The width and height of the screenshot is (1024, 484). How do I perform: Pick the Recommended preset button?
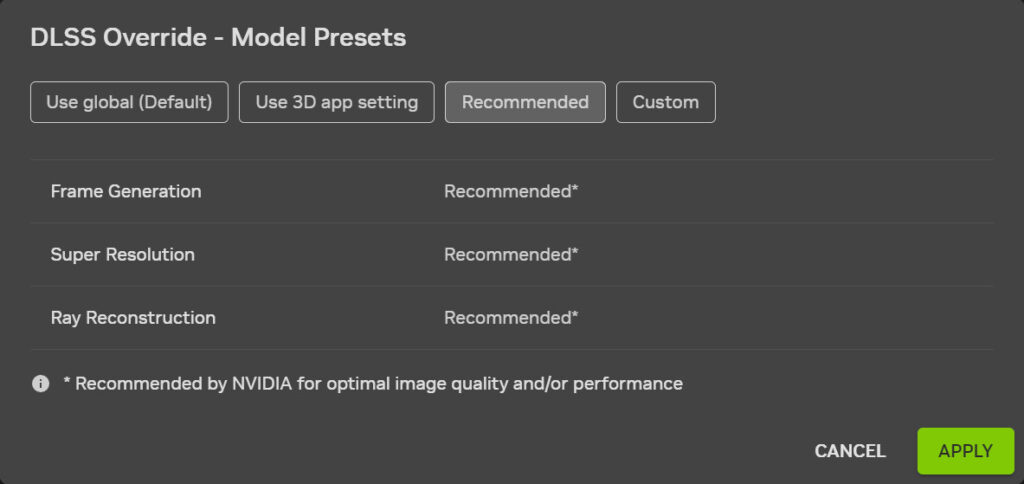(x=525, y=102)
